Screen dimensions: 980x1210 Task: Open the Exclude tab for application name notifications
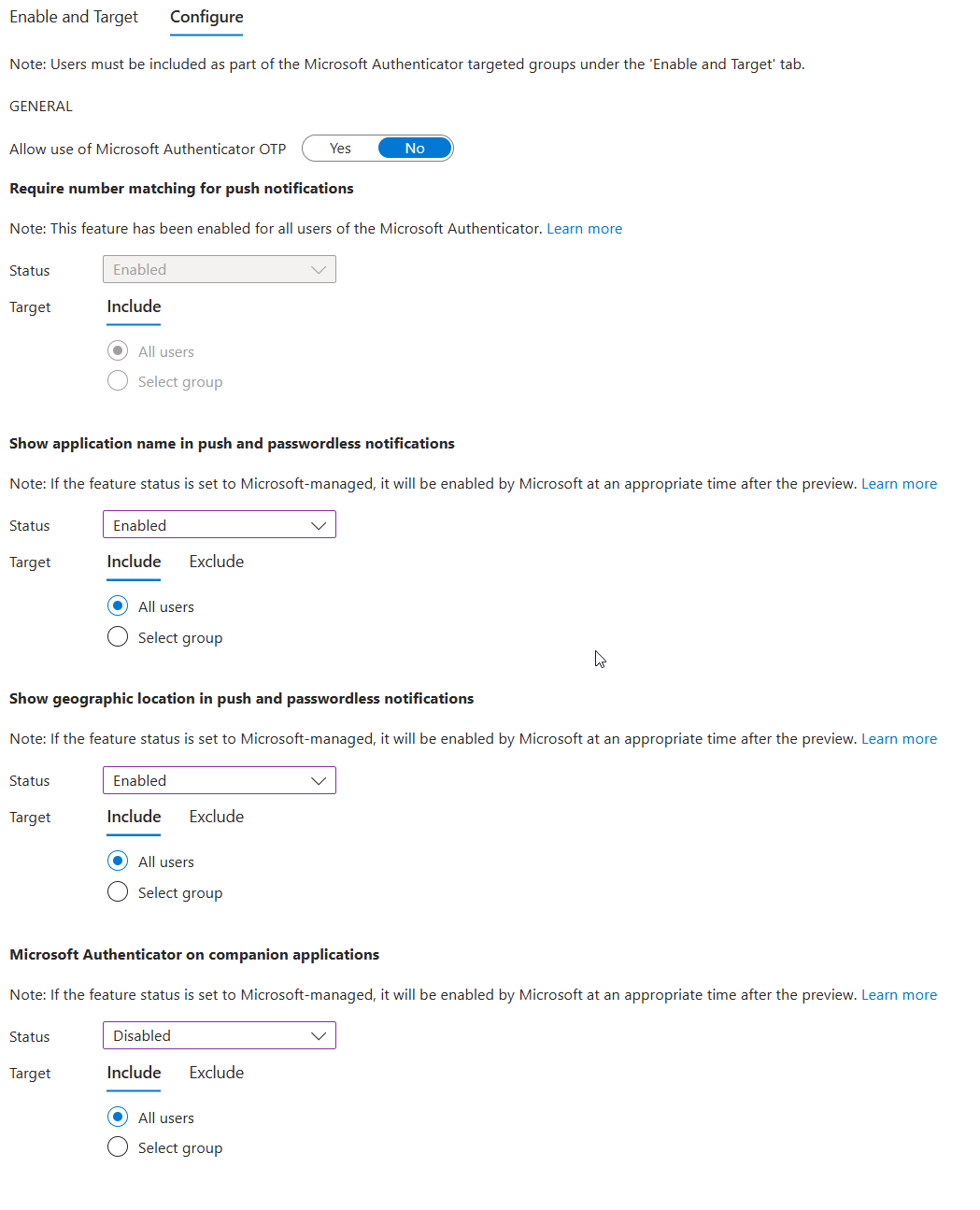216,562
